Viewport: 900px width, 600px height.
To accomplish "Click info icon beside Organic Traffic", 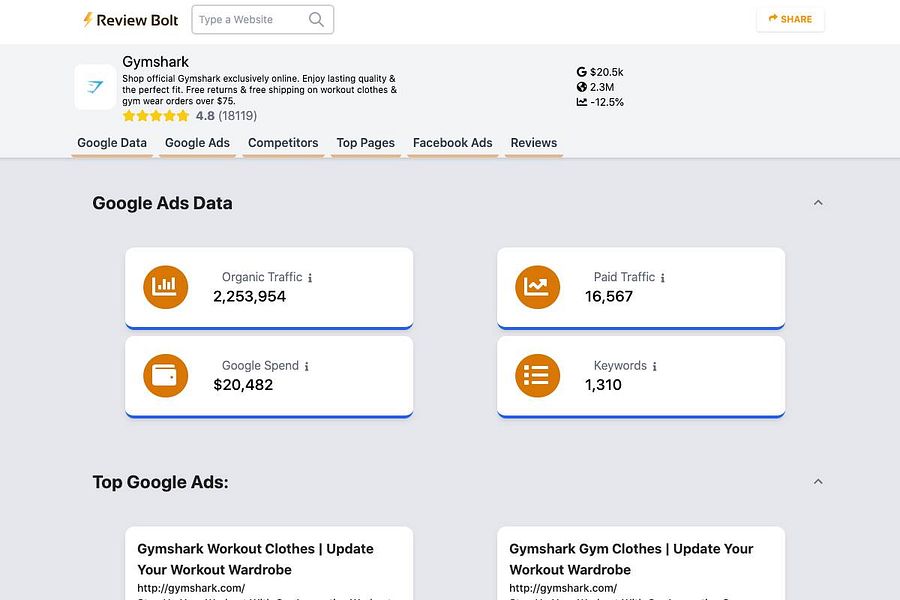I will [x=310, y=278].
